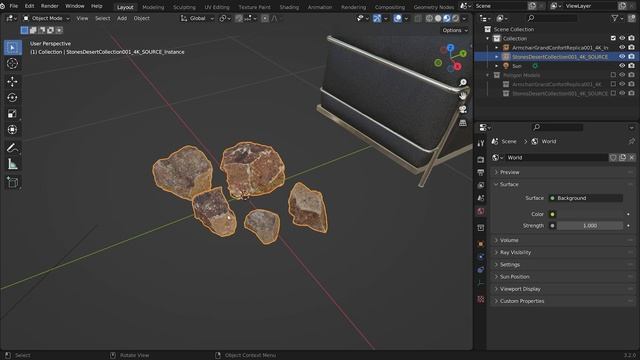Image resolution: width=640 pixels, height=360 pixels.
Task: Expand the Viewport Display panel
Action: tap(562, 289)
